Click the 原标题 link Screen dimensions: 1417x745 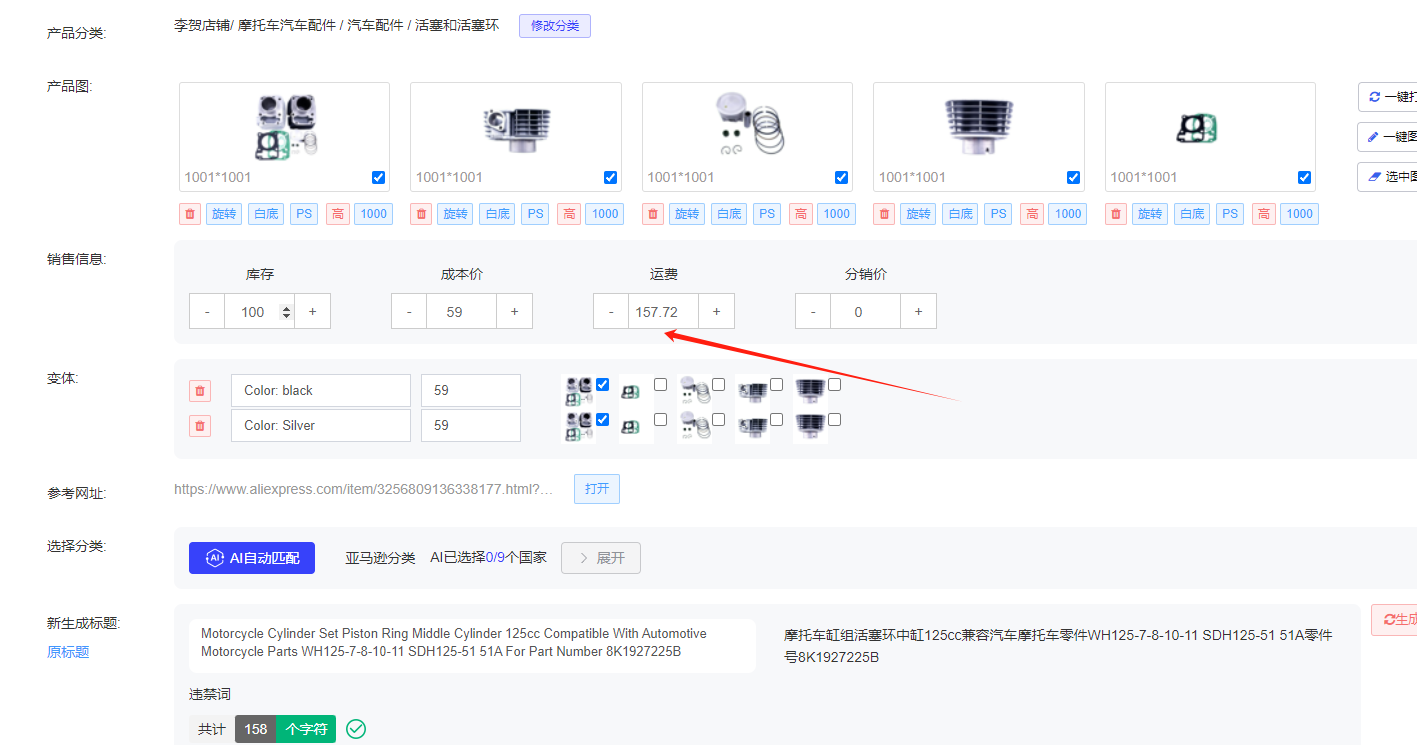coord(68,652)
